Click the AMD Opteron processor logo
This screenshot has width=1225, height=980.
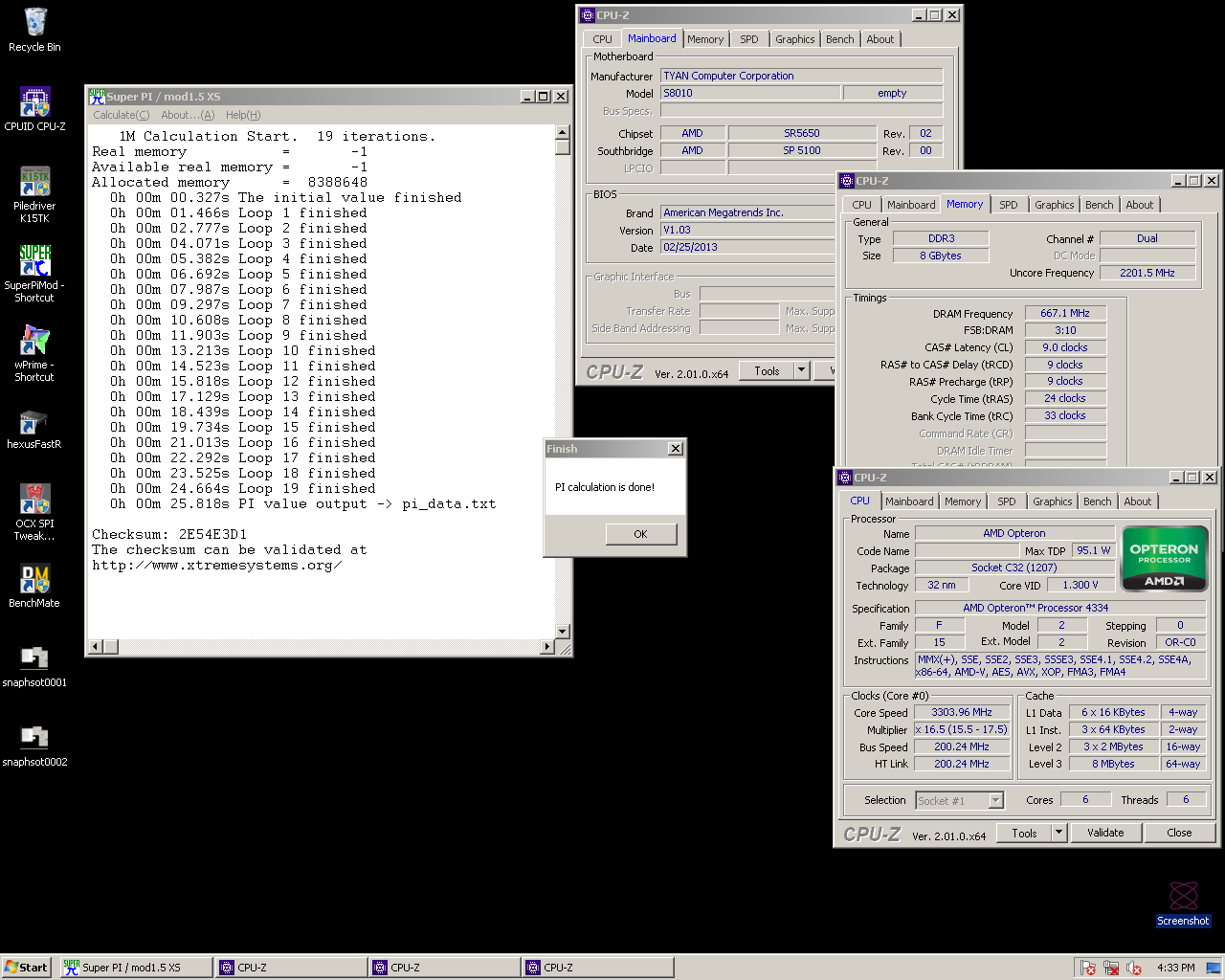click(1165, 558)
